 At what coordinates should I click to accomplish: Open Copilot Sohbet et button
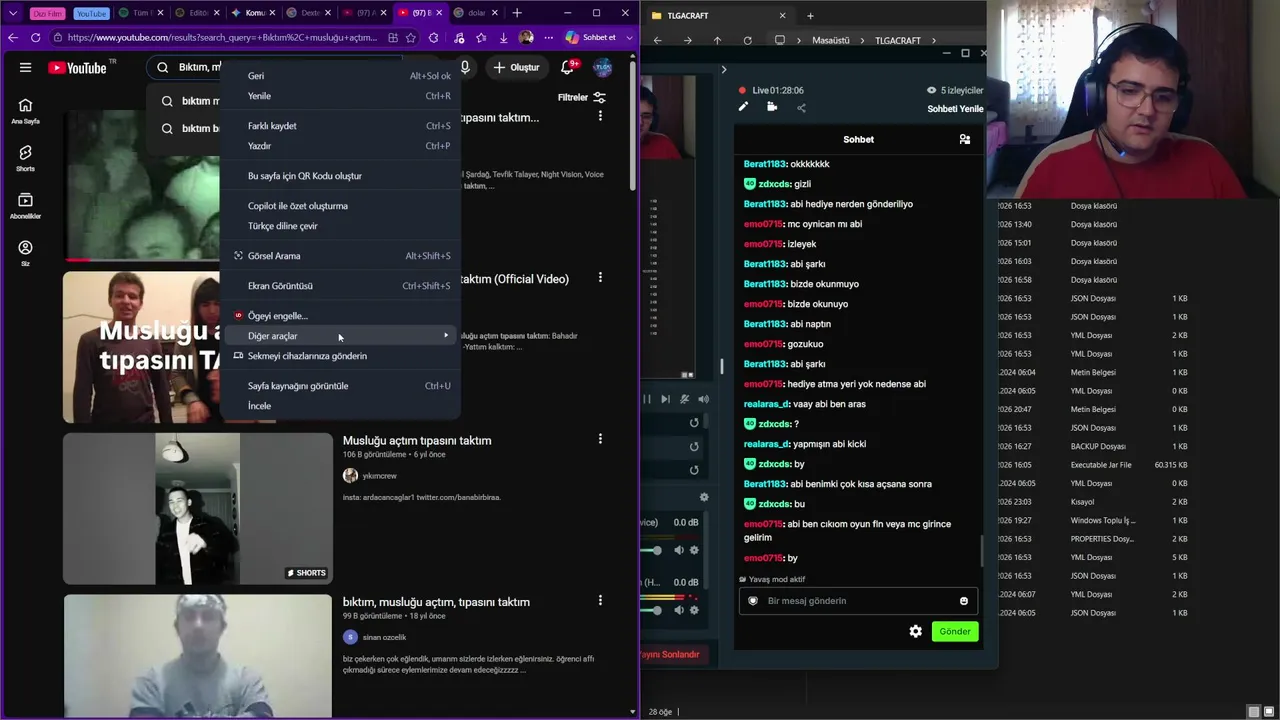click(591, 37)
